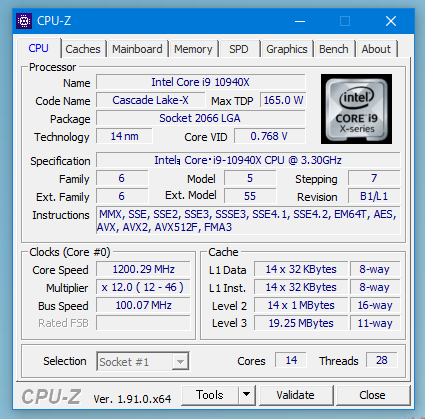425x419 pixels.
Task: Click the Package value Socket 2066 LGA
Action: 201,118
